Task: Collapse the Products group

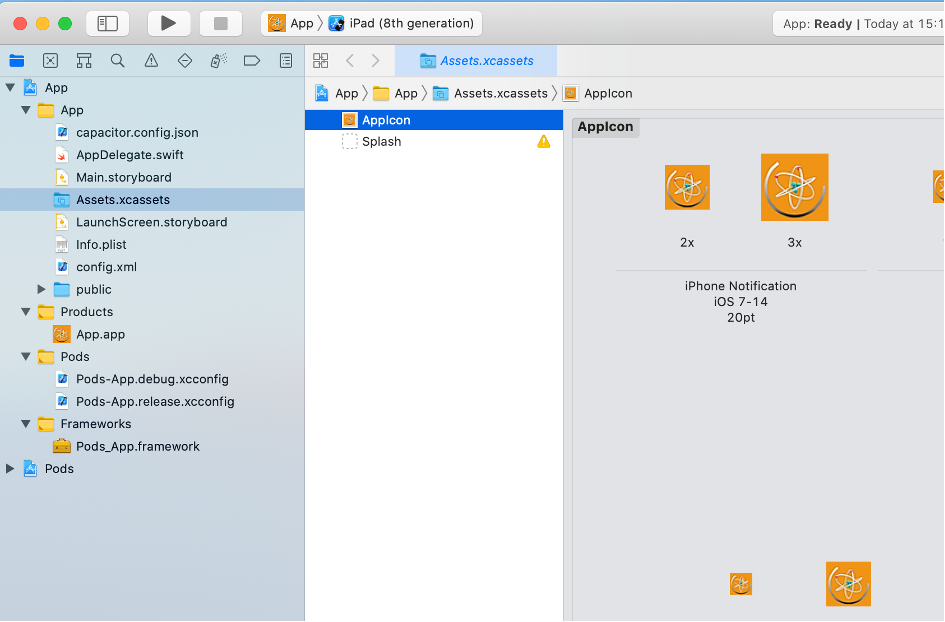Action: click(26, 312)
